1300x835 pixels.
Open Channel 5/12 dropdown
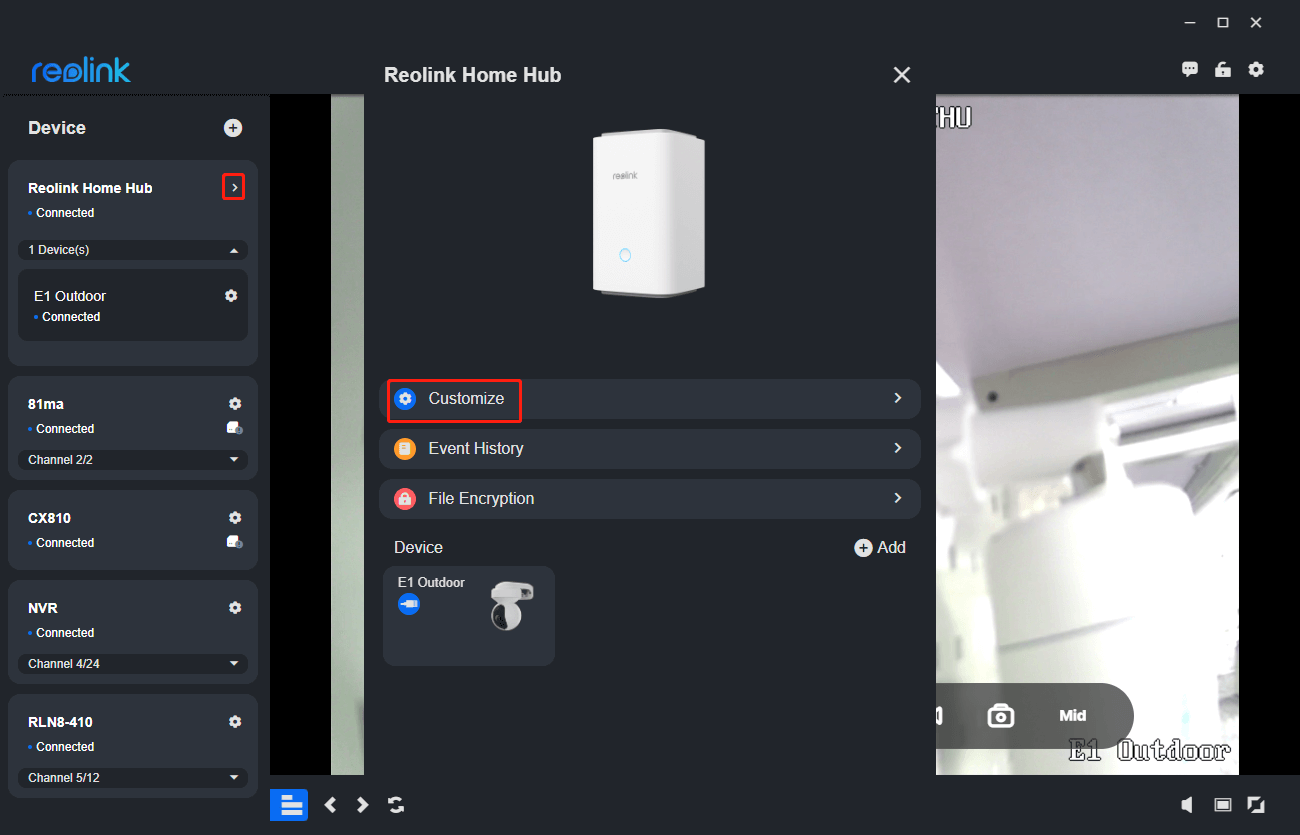(133, 778)
